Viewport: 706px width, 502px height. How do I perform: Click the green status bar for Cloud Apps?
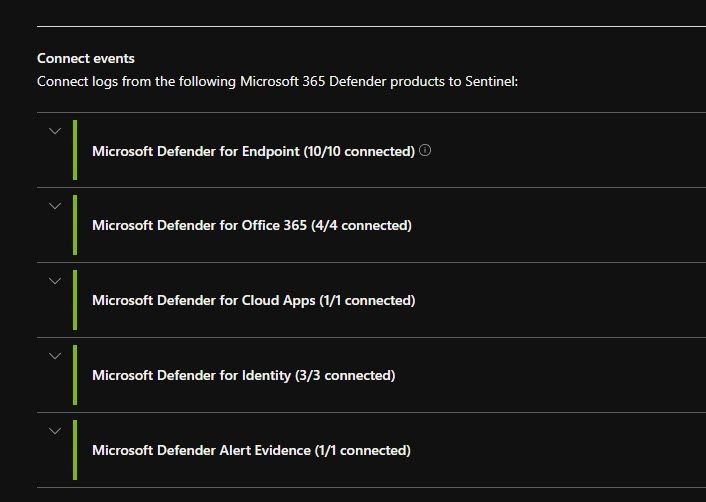(75, 300)
